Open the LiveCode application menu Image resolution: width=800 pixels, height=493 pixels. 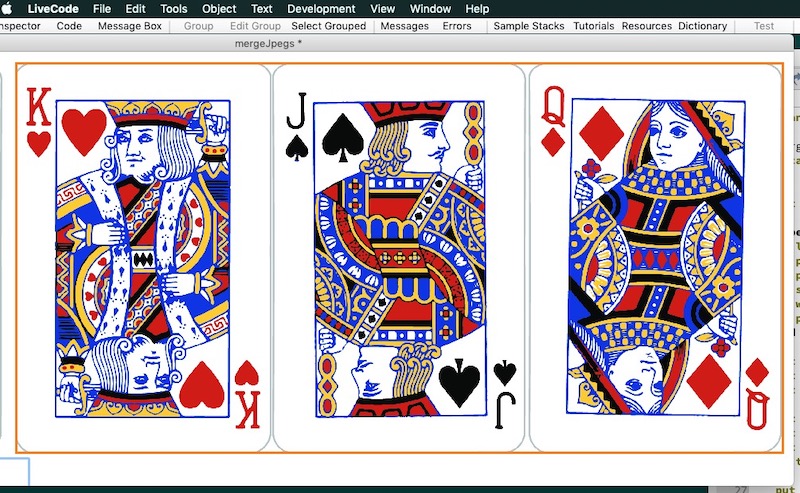pyautogui.click(x=53, y=9)
